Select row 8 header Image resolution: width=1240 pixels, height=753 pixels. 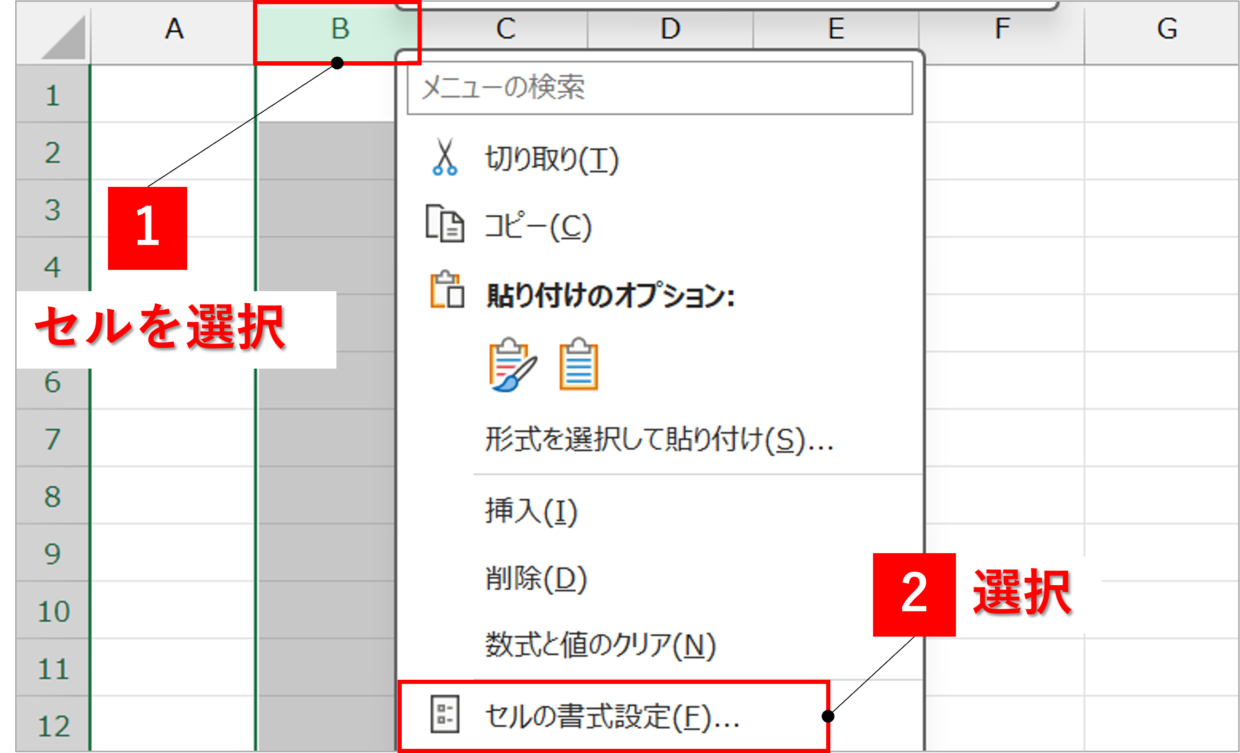point(51,495)
